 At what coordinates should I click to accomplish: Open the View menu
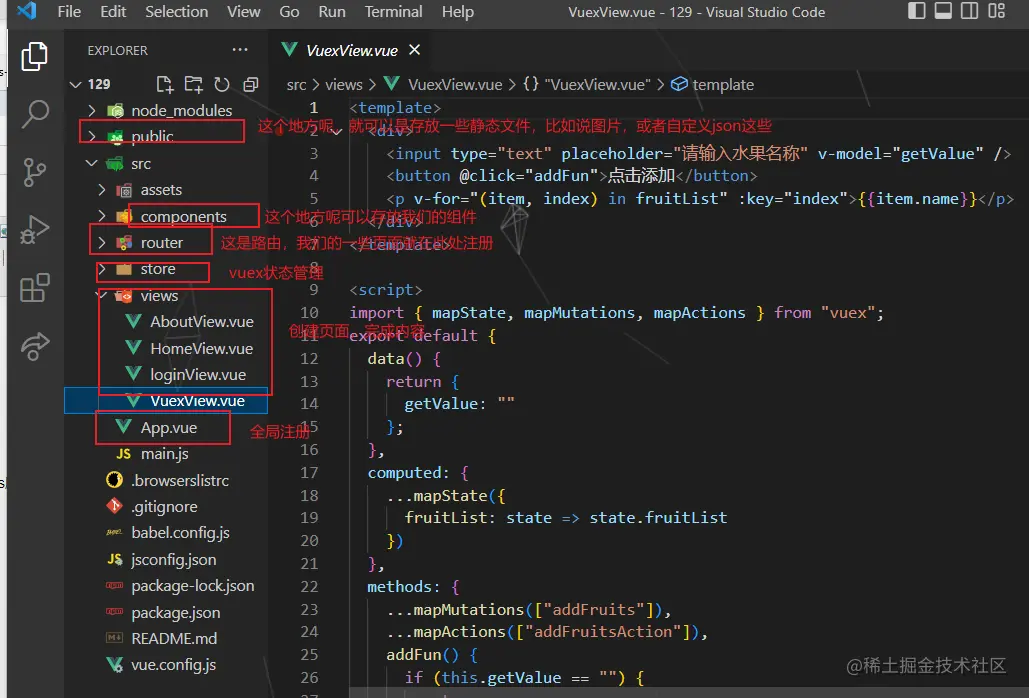243,12
